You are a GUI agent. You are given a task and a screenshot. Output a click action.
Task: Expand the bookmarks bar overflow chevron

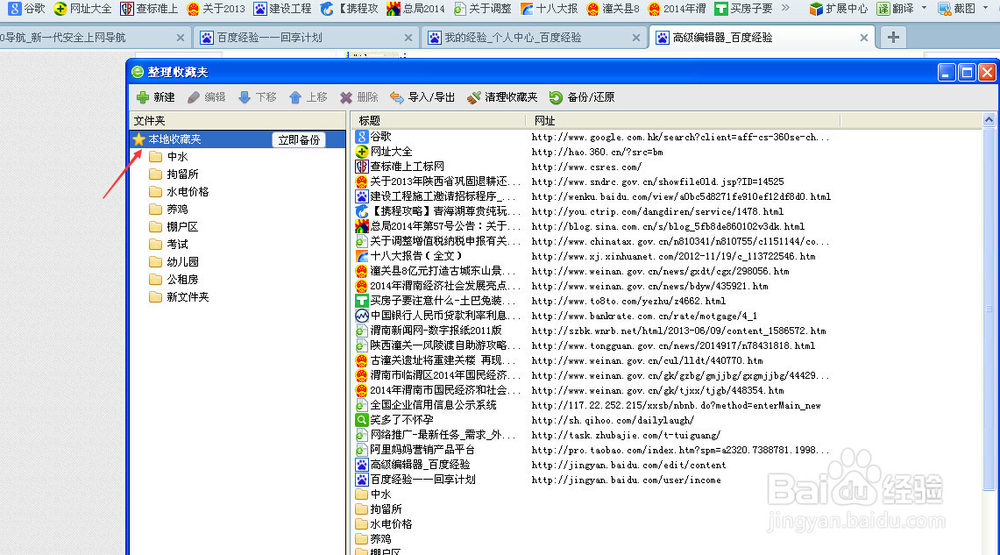point(786,8)
